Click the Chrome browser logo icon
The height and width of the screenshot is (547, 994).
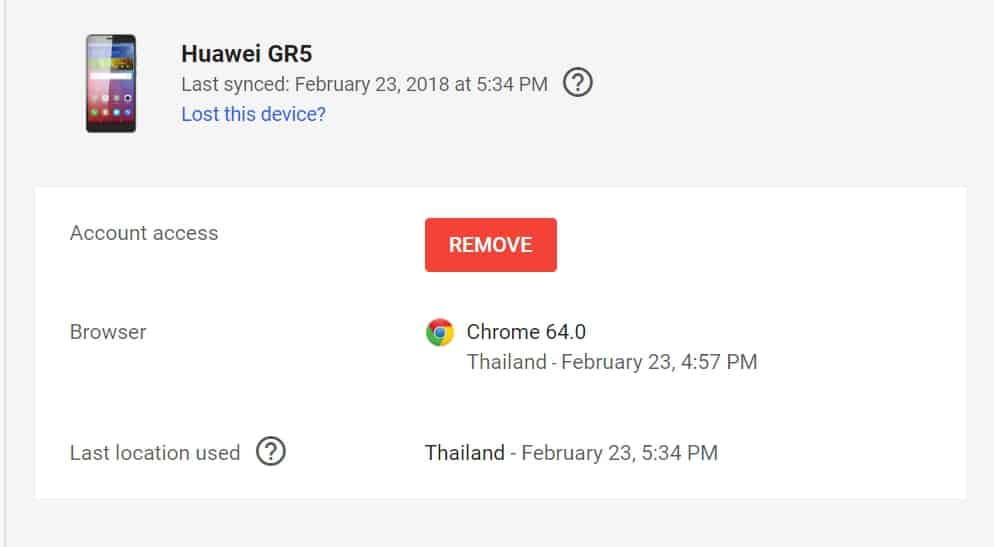tap(440, 332)
